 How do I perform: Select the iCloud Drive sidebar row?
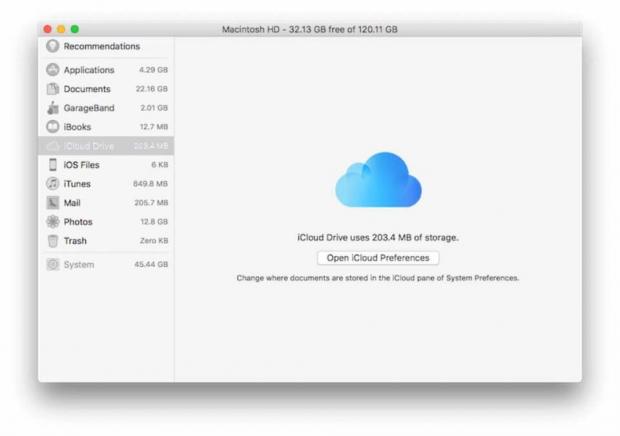[x=106, y=146]
